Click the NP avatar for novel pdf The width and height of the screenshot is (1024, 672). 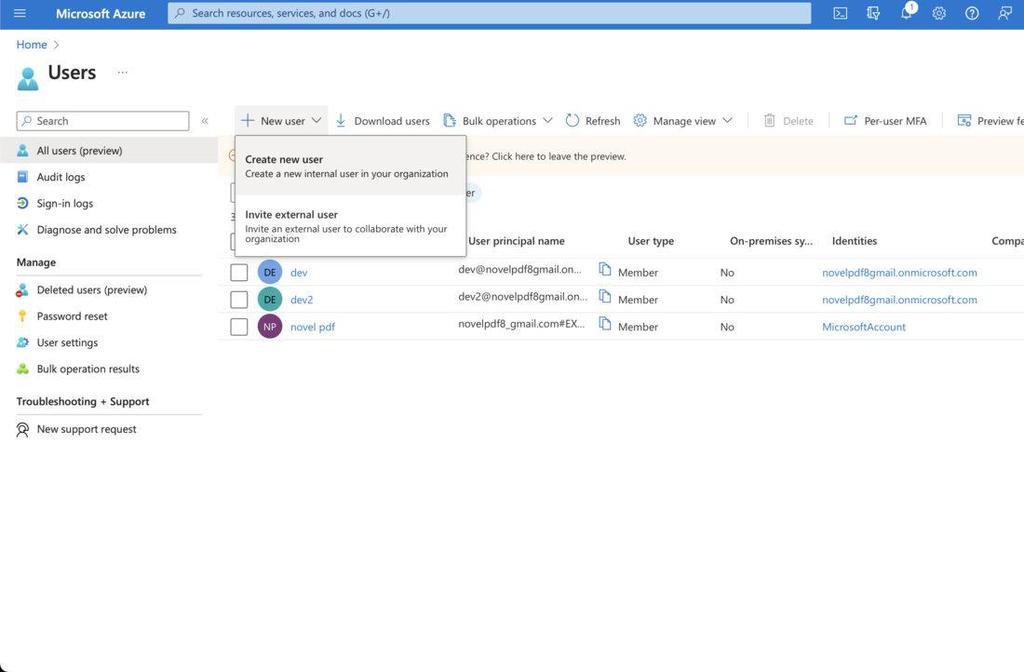270,327
